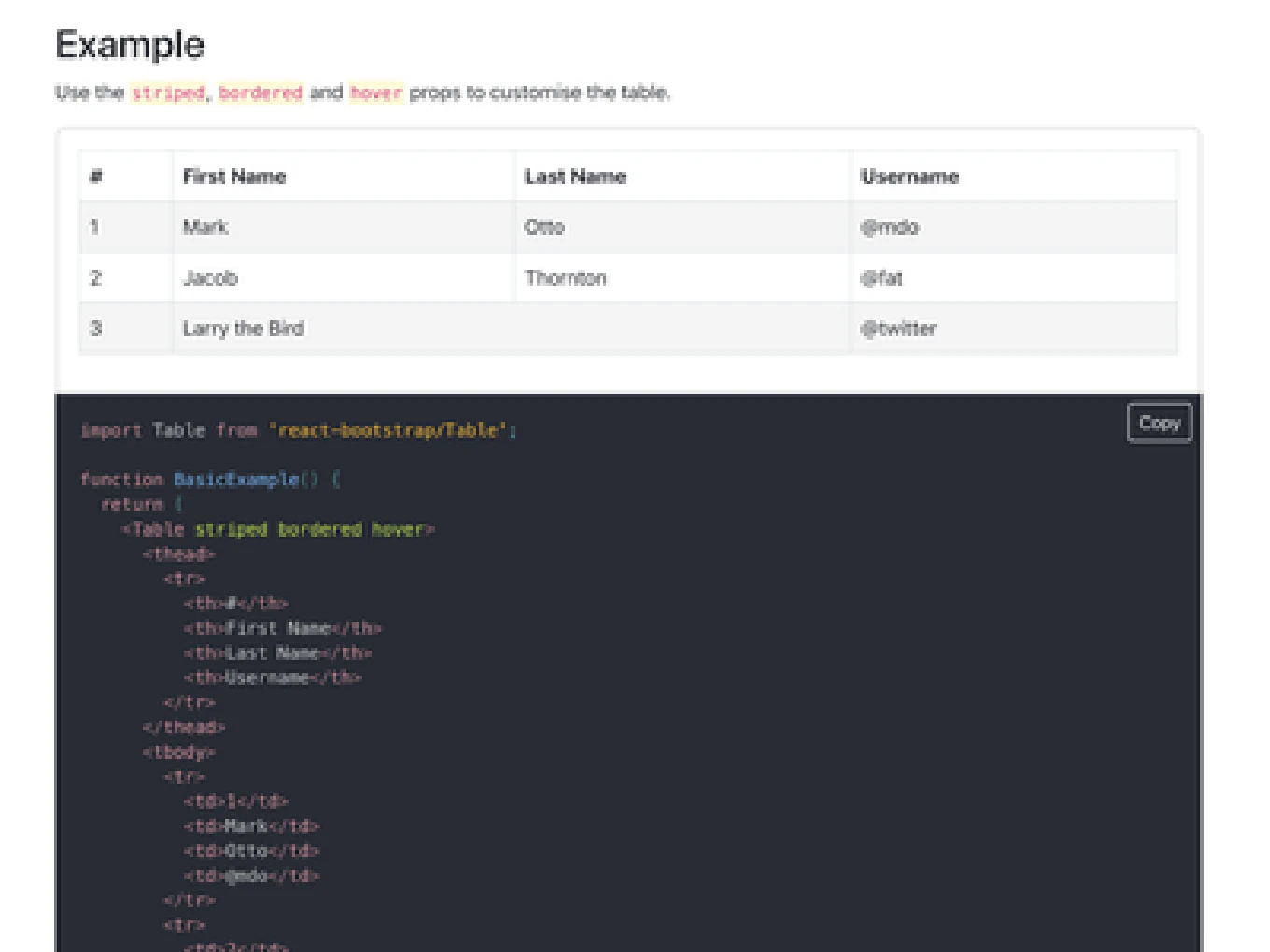The image size is (1270, 952).
Task: Click the 'function BasicExample()' code line
Action: point(211,480)
